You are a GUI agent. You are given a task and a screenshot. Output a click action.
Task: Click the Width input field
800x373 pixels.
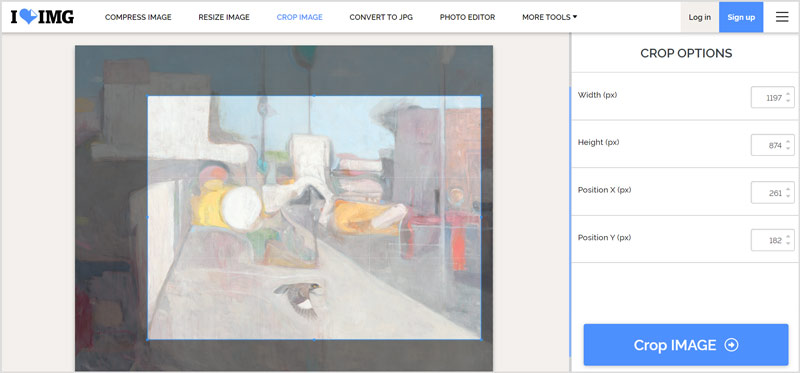[x=772, y=97]
